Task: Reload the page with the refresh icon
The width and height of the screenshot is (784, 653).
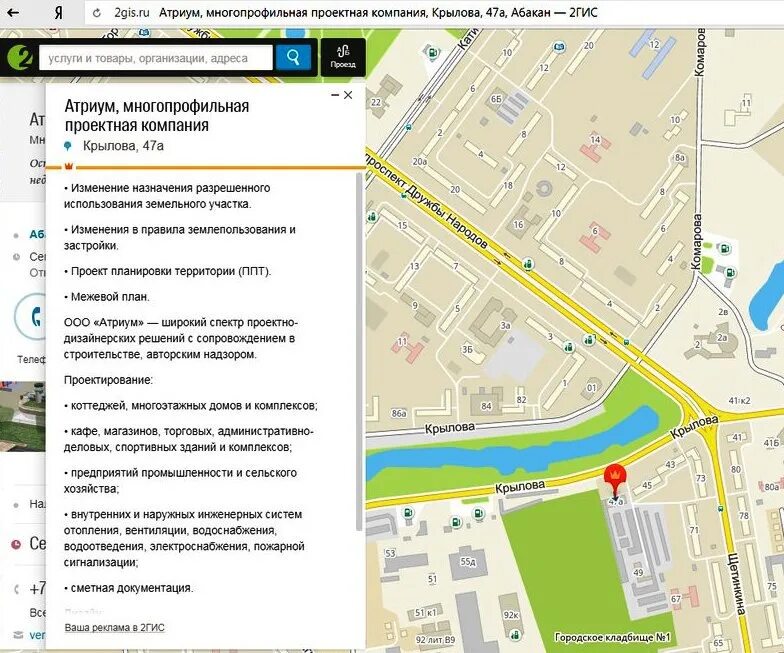Action: [x=97, y=12]
